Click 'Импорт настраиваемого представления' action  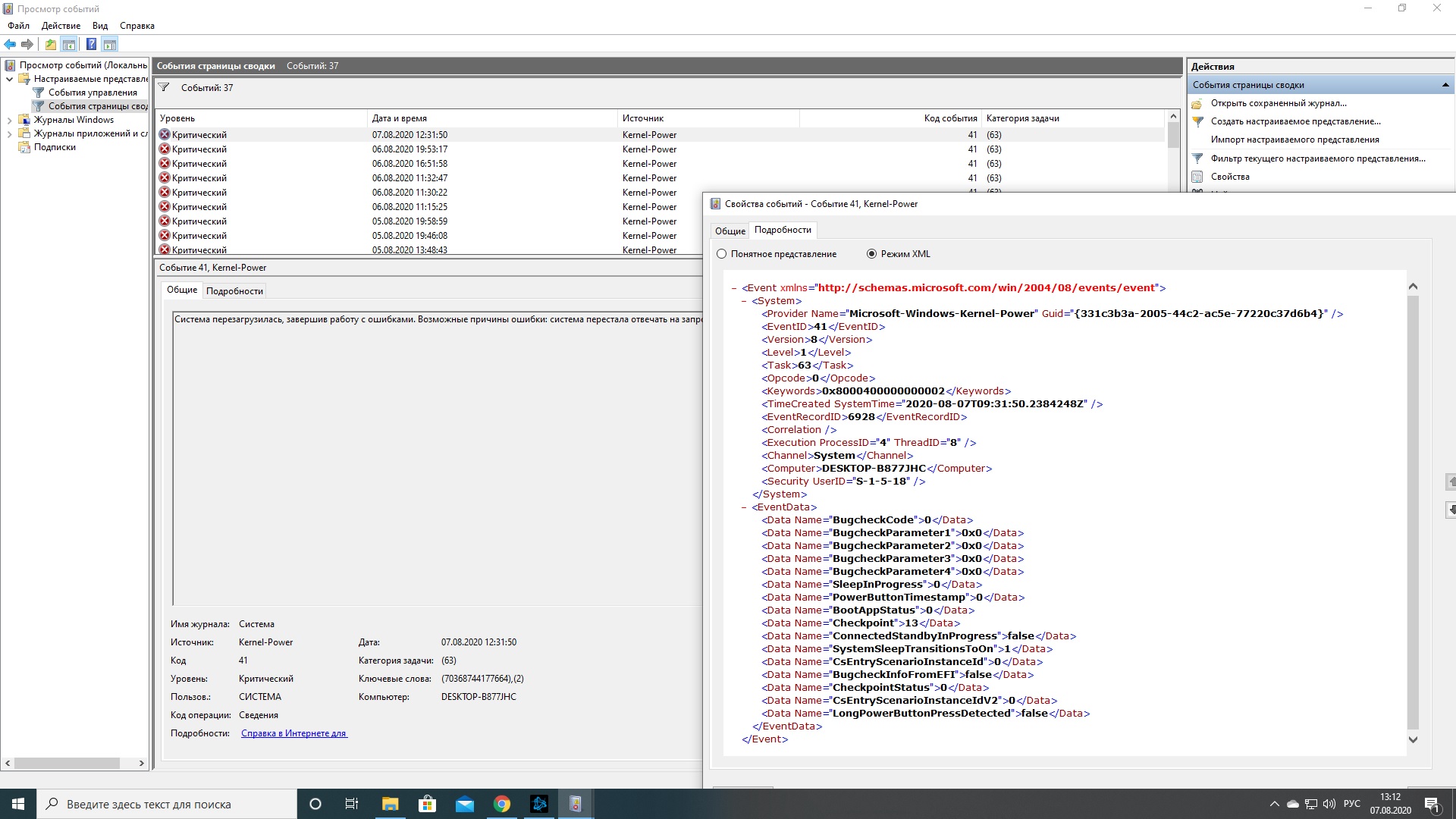point(1295,140)
